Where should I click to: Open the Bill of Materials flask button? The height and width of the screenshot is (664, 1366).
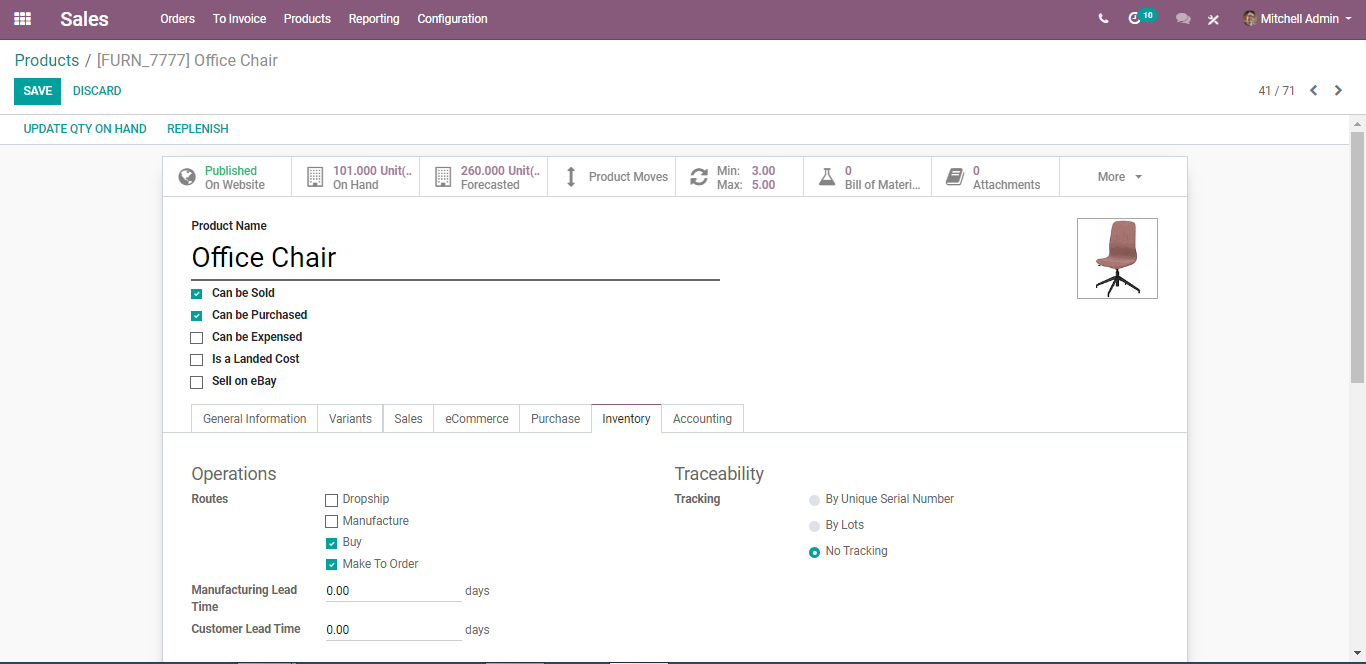[867, 177]
